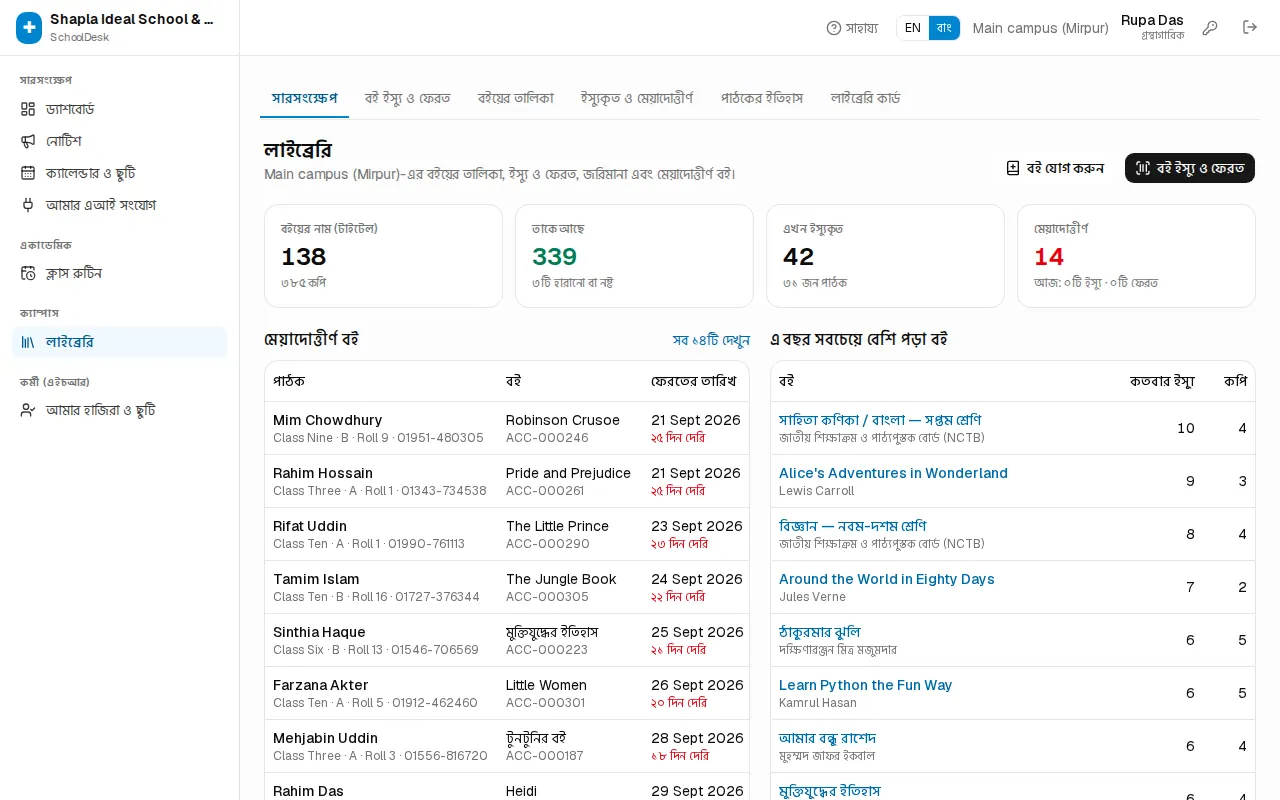Open the সাহিত্য কণিকা / বাংলা book link
1280x800 pixels.
(880, 420)
